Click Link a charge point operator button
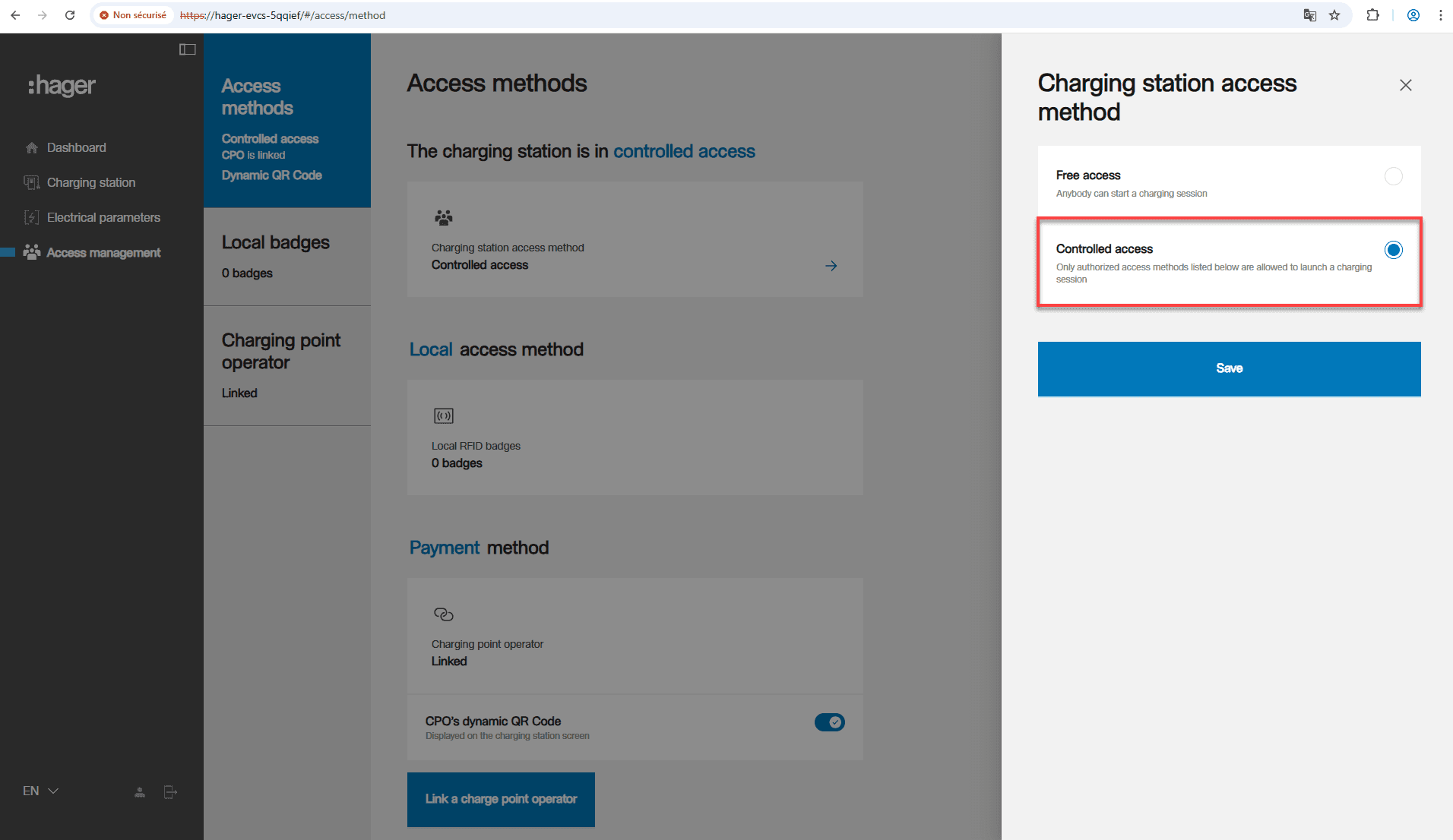 [x=501, y=799]
